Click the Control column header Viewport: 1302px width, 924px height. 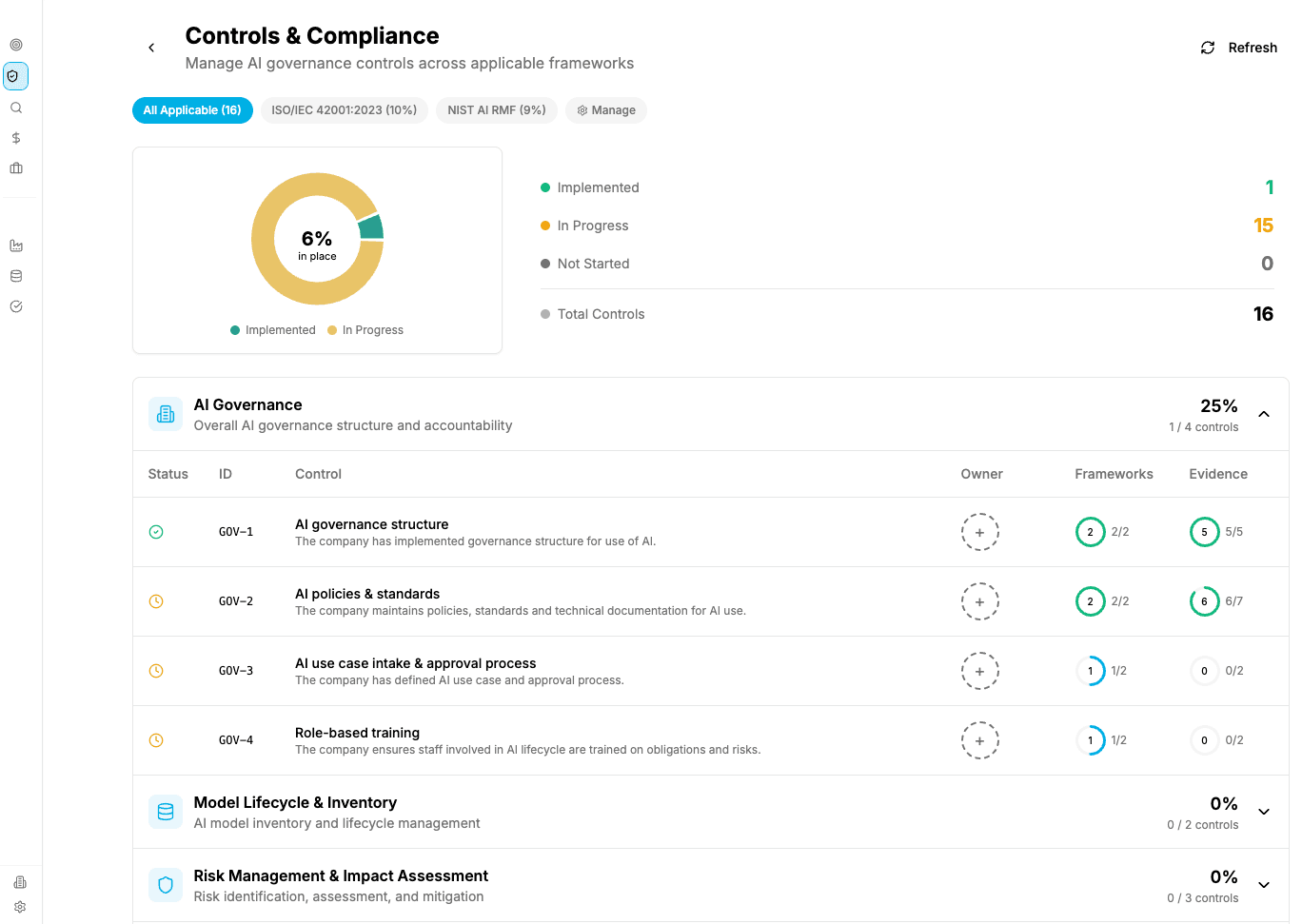pyautogui.click(x=318, y=474)
